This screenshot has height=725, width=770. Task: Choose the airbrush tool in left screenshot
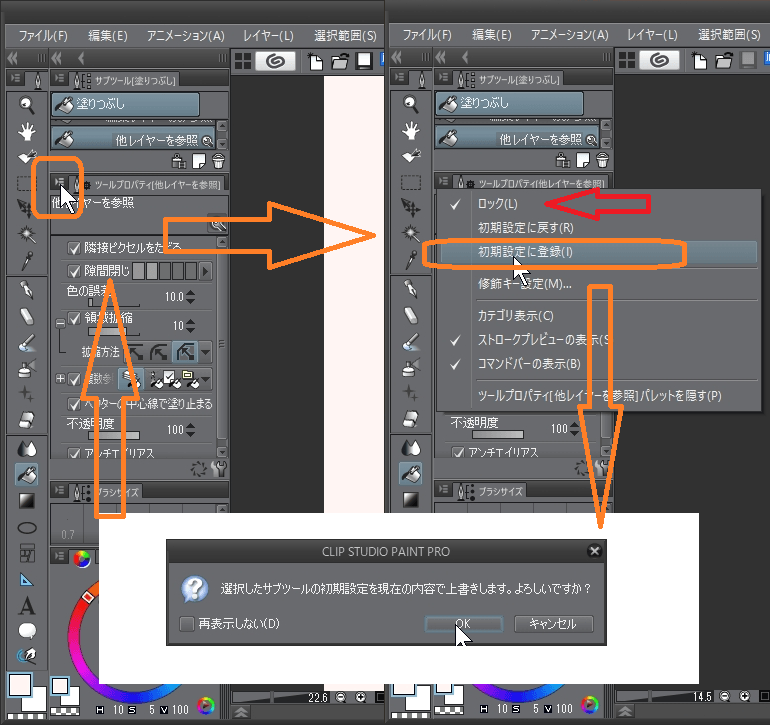(x=27, y=368)
